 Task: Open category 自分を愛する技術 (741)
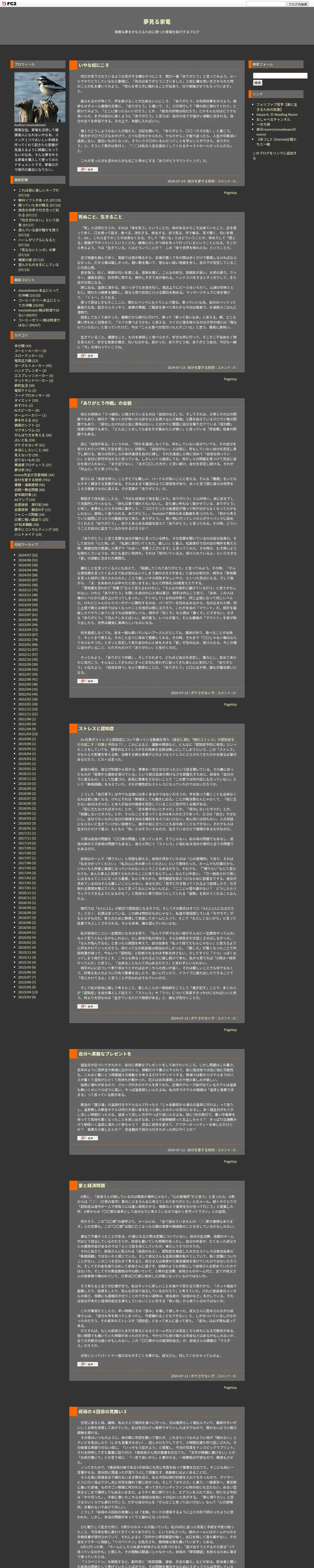tap(32, 480)
